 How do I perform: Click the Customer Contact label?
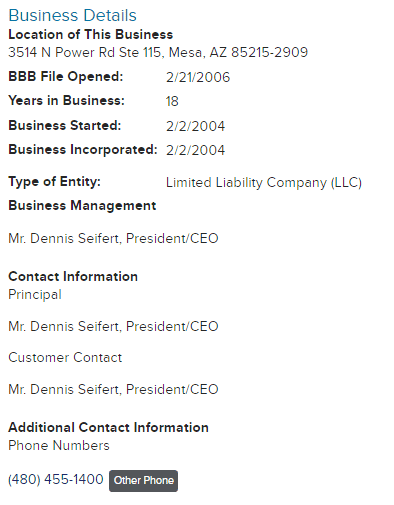pyautogui.click(x=65, y=357)
